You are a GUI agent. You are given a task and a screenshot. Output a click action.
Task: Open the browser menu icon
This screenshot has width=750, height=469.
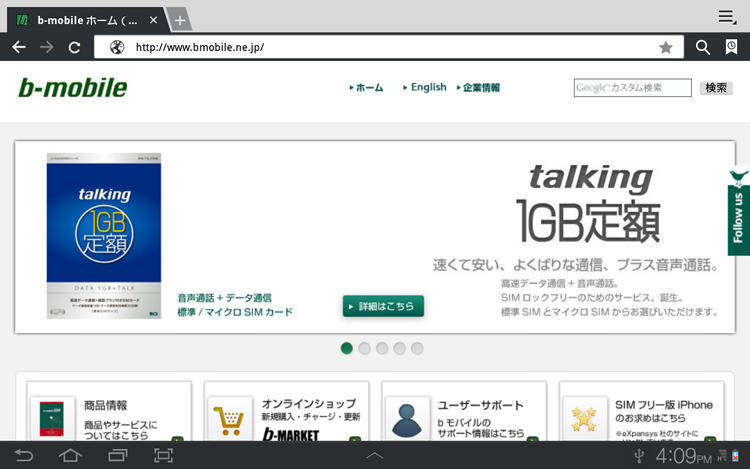[727, 17]
